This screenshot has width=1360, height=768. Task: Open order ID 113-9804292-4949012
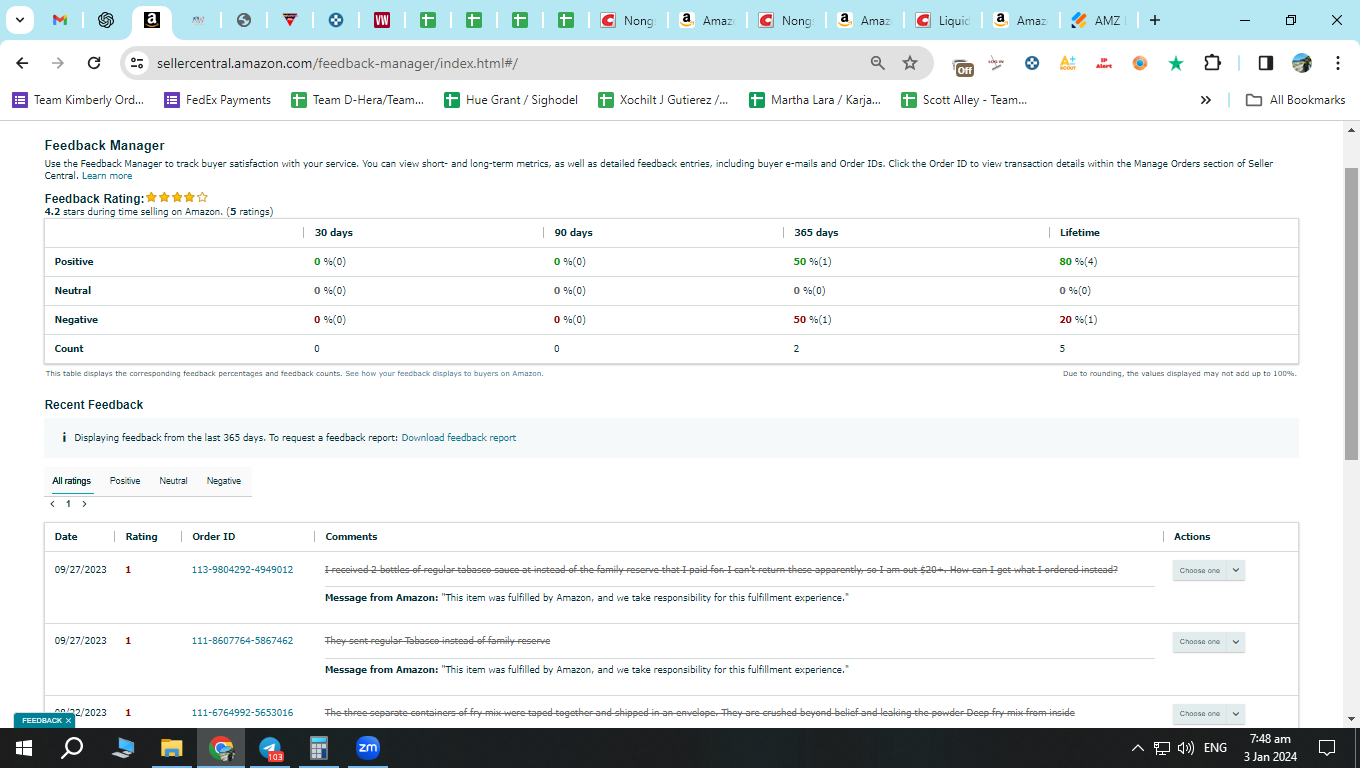click(242, 570)
